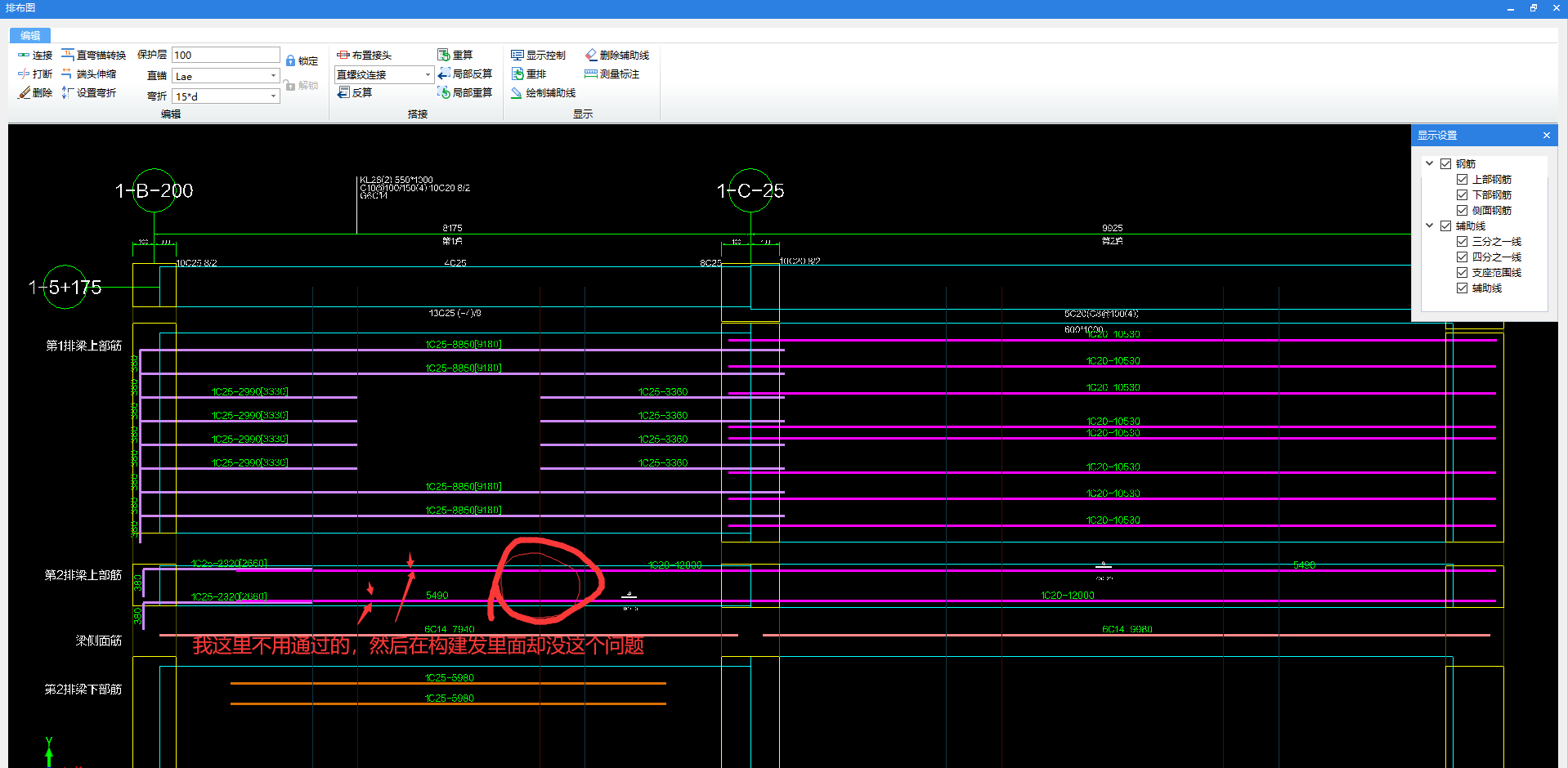Screen dimensions: 1568x768
Task: Click the 重排 rearrange tool
Action: click(528, 74)
